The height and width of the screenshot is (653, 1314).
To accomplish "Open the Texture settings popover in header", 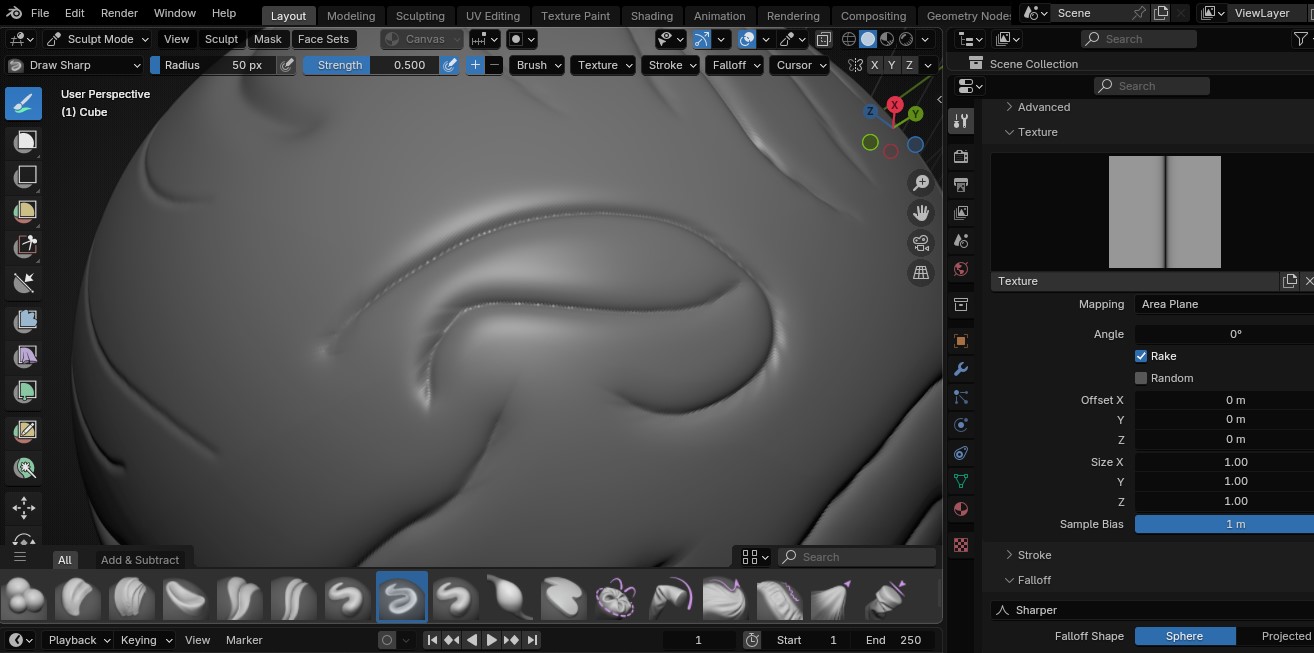I will [604, 65].
